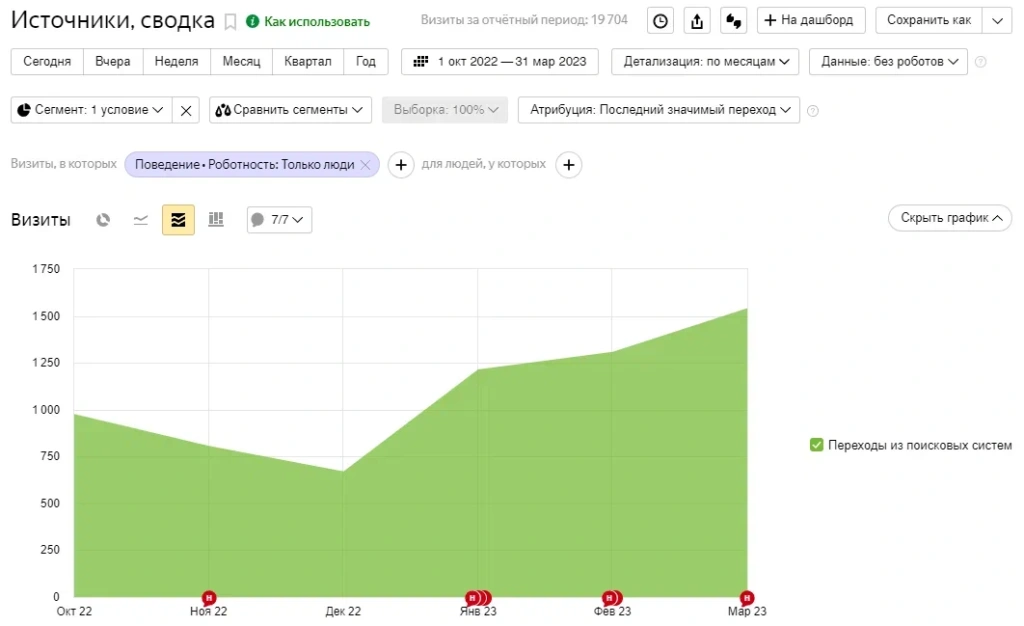The image size is (1024, 626).
Task: Clear the segment with X button
Action: pyautogui.click(x=186, y=110)
